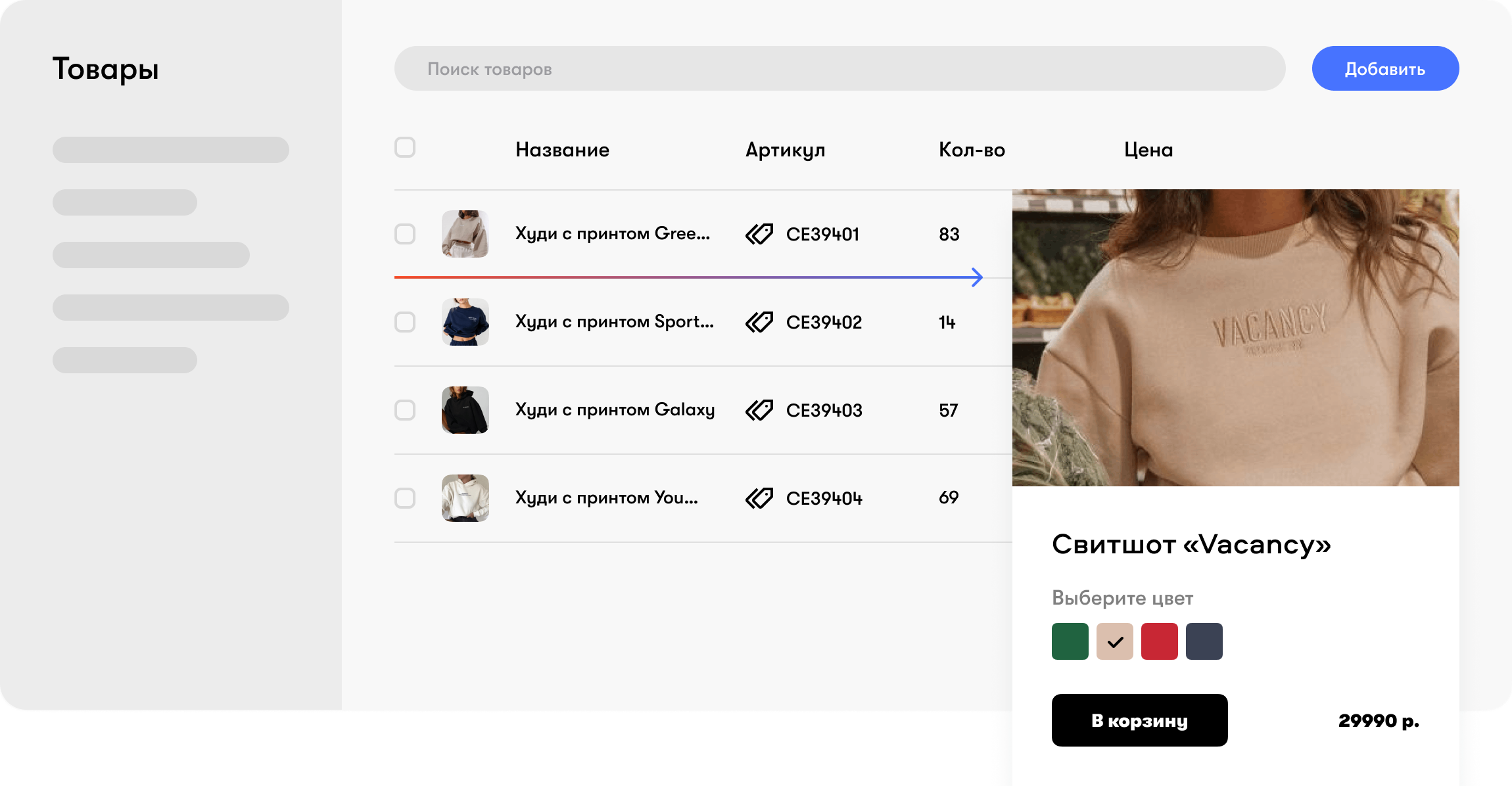Focus the Поиск товаров search field
Screen dimensions: 1512x786
tap(839, 68)
